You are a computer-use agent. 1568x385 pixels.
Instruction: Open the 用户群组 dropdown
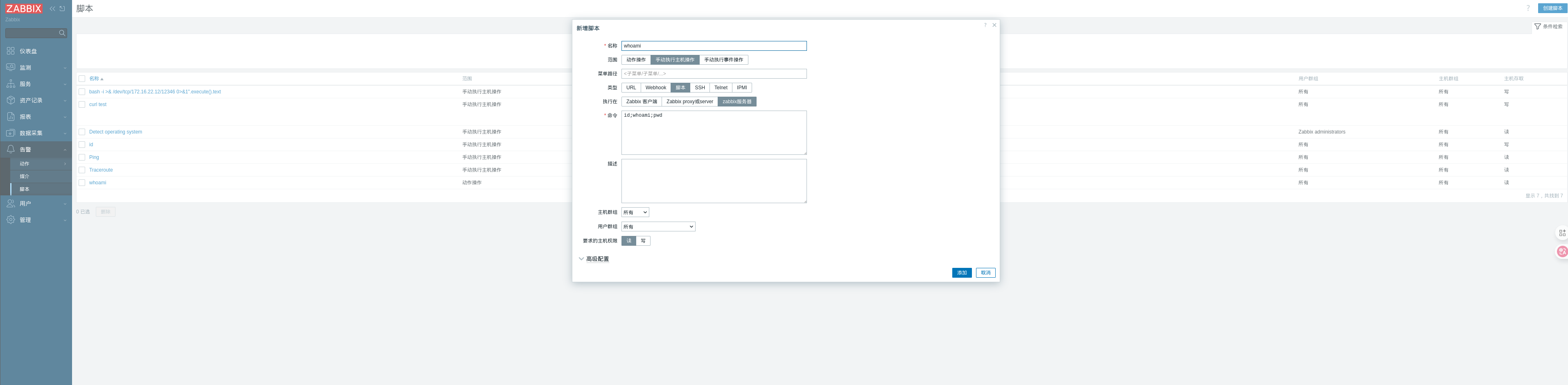tap(658, 226)
